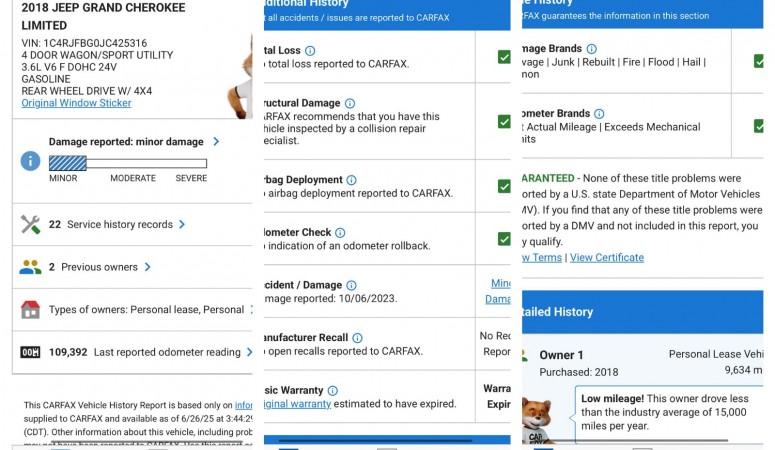
Task: Expand the 22 Service history records chevron
Action: coord(182,225)
